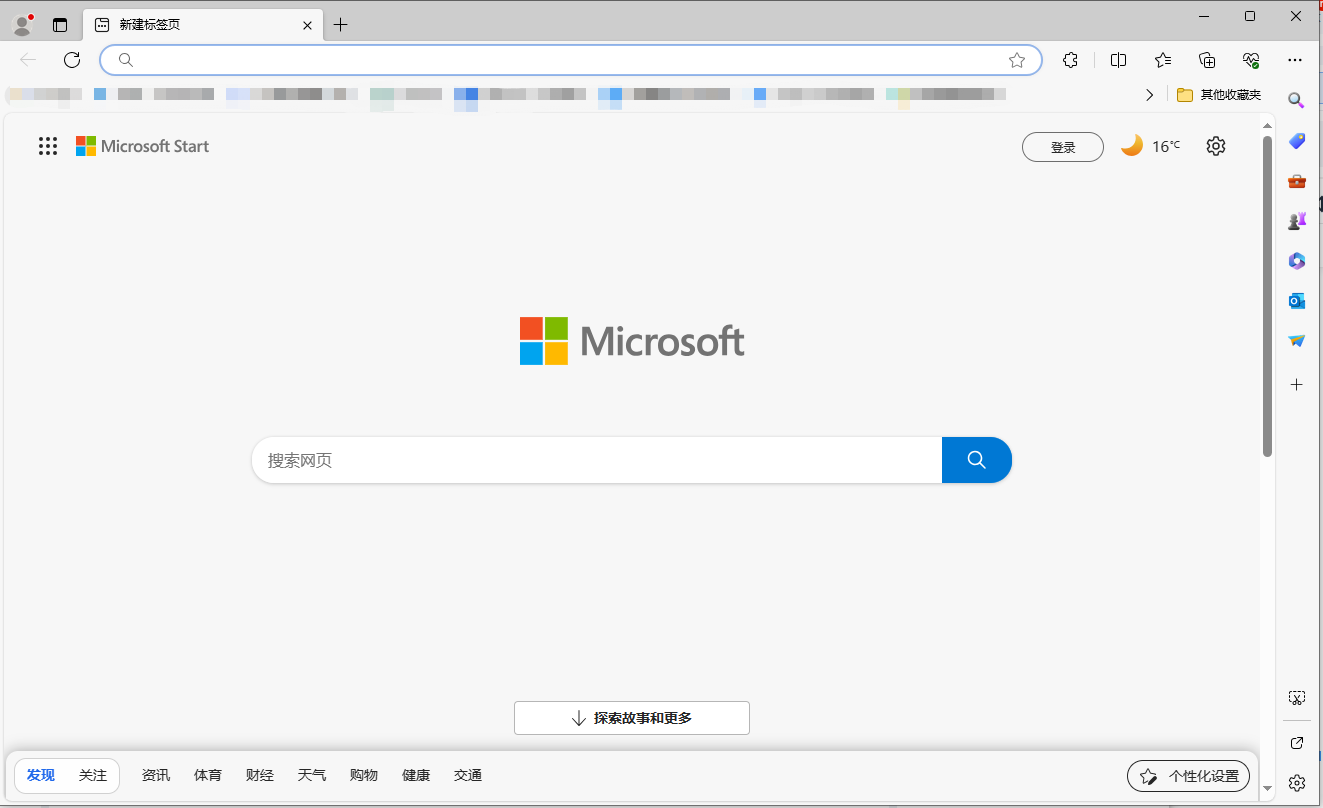Refresh the current page
Viewport: 1323px width, 808px height.
(72, 60)
